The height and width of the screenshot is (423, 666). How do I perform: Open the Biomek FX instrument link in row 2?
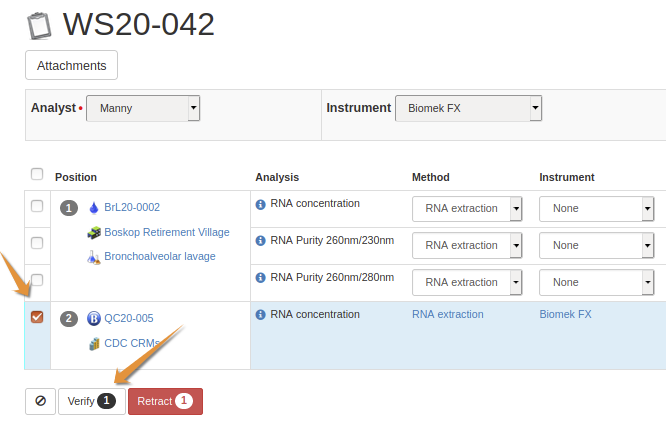[565, 314]
